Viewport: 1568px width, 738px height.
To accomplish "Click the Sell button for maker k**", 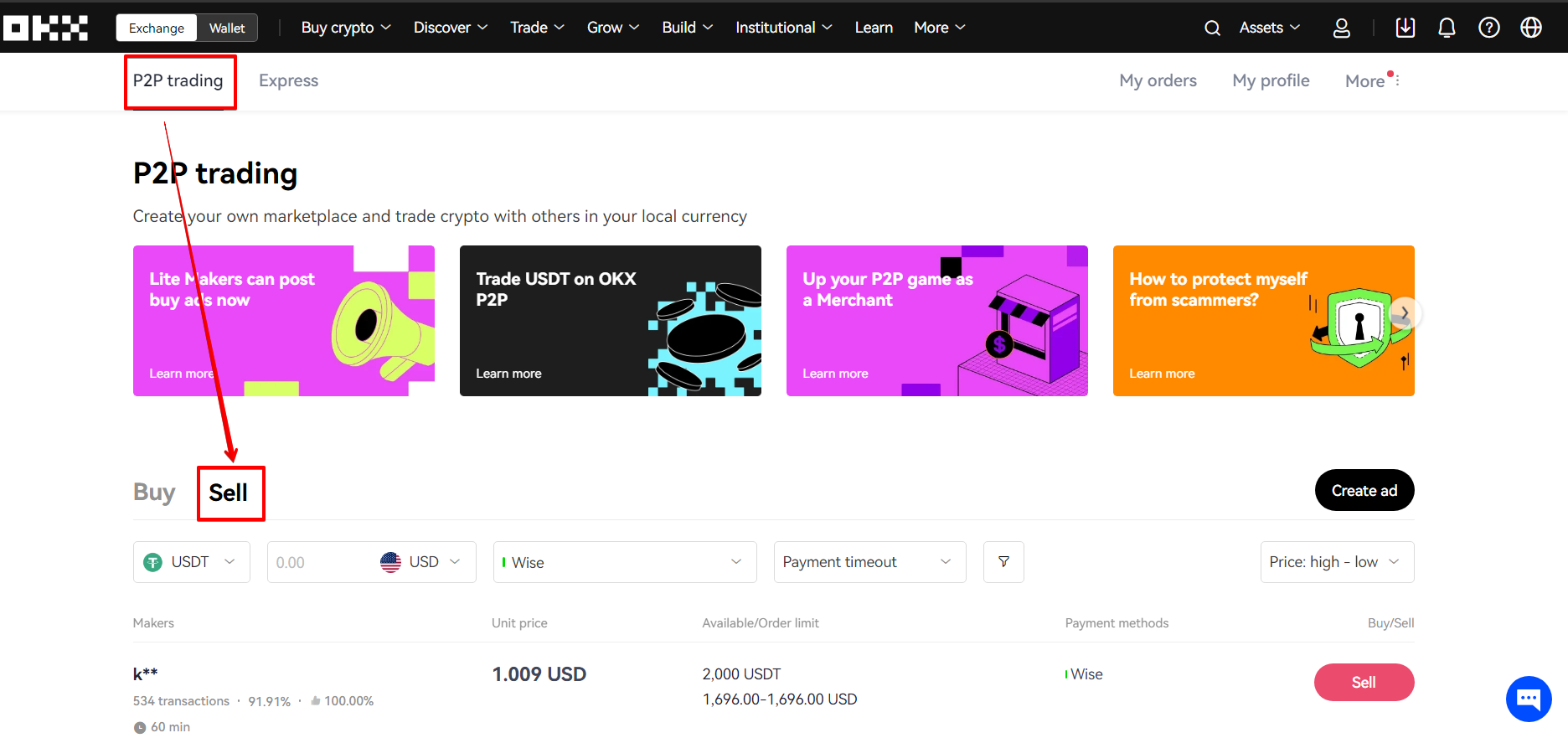I will [x=1364, y=683].
